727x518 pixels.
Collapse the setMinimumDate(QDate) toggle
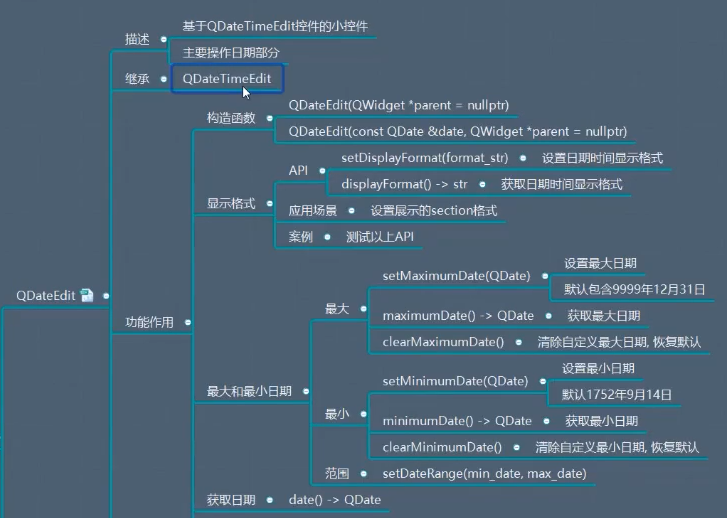tap(543, 381)
